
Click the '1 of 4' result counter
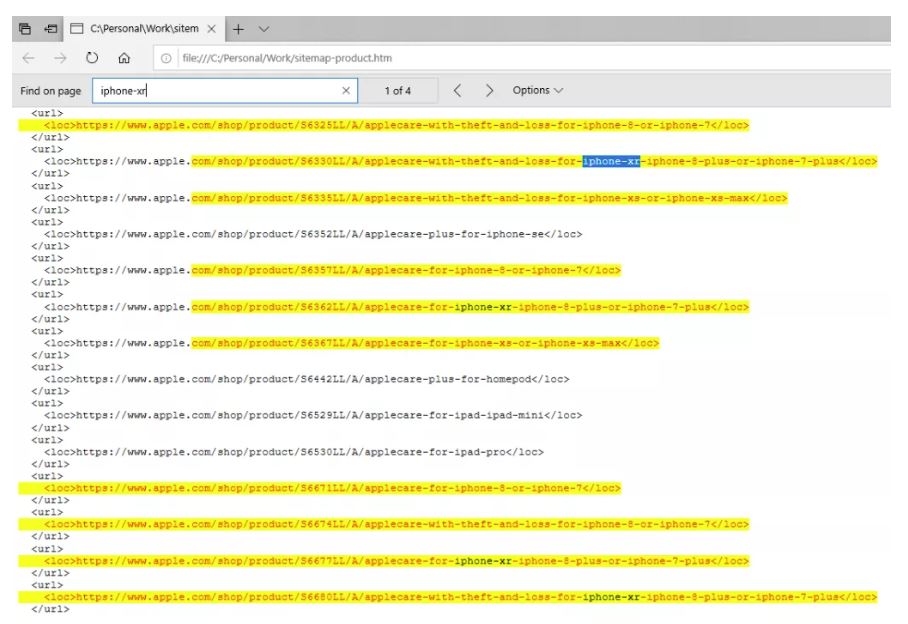point(398,91)
